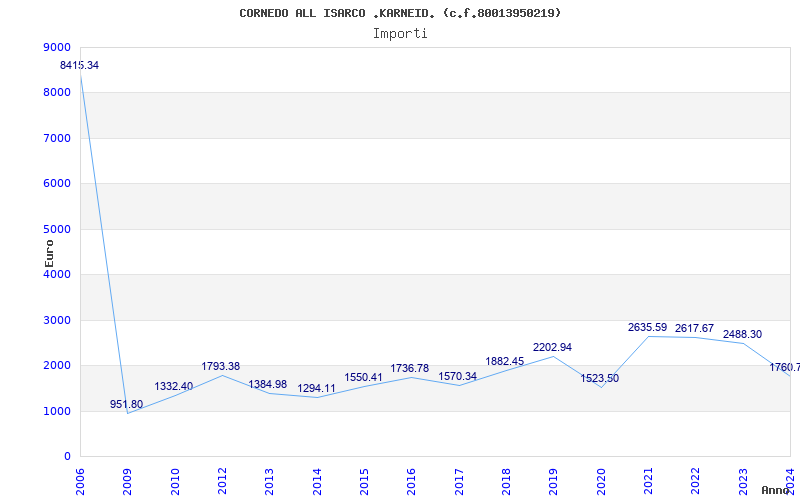This screenshot has height=500, width=800.
Task: Select the 5000 y-axis tick label
Action: pyautogui.click(x=57, y=229)
